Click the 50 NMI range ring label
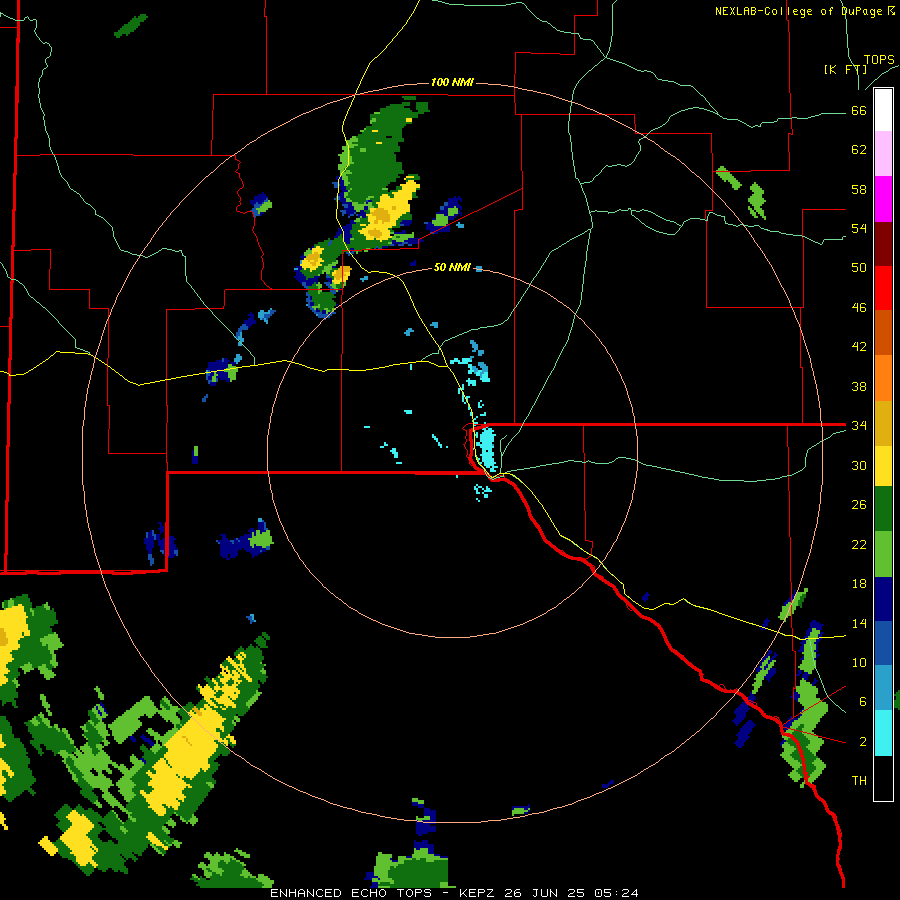Screen dimensions: 900x900 pyautogui.click(x=452, y=267)
